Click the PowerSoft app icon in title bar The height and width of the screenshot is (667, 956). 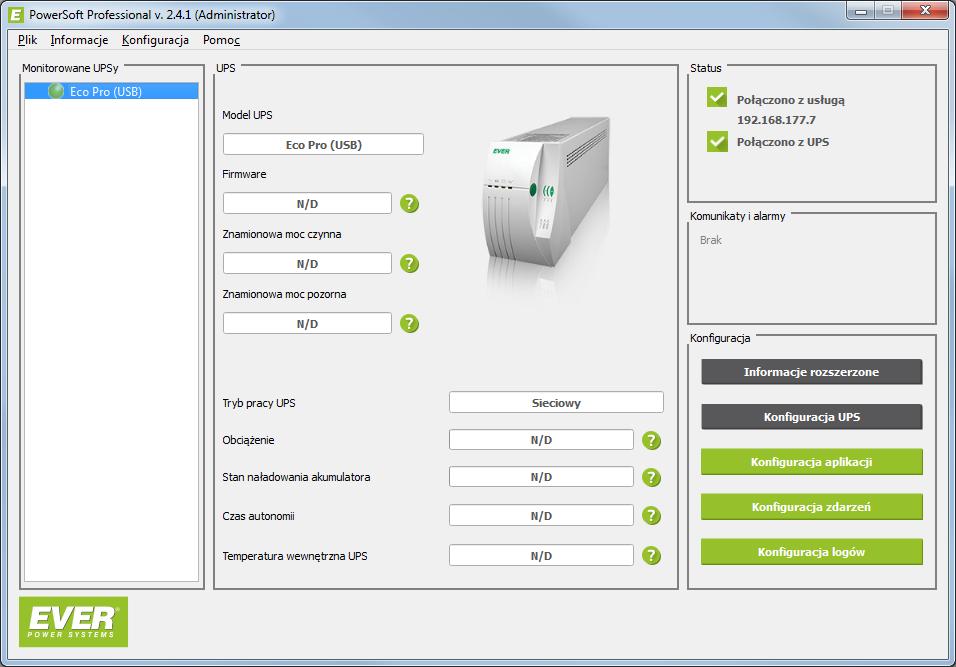coord(16,14)
